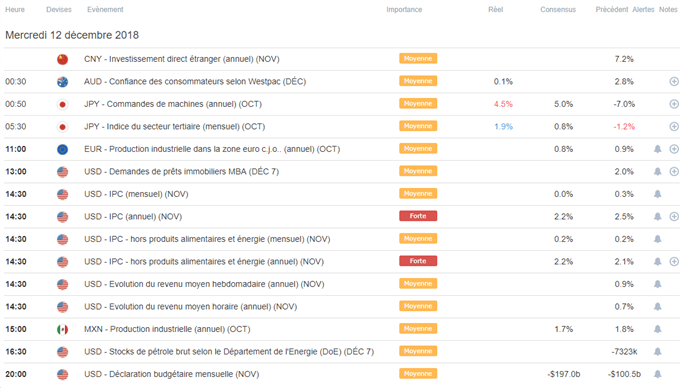680x388 pixels.
Task: Click alert bell for USD IPC (mensuel)
Action: click(x=657, y=194)
